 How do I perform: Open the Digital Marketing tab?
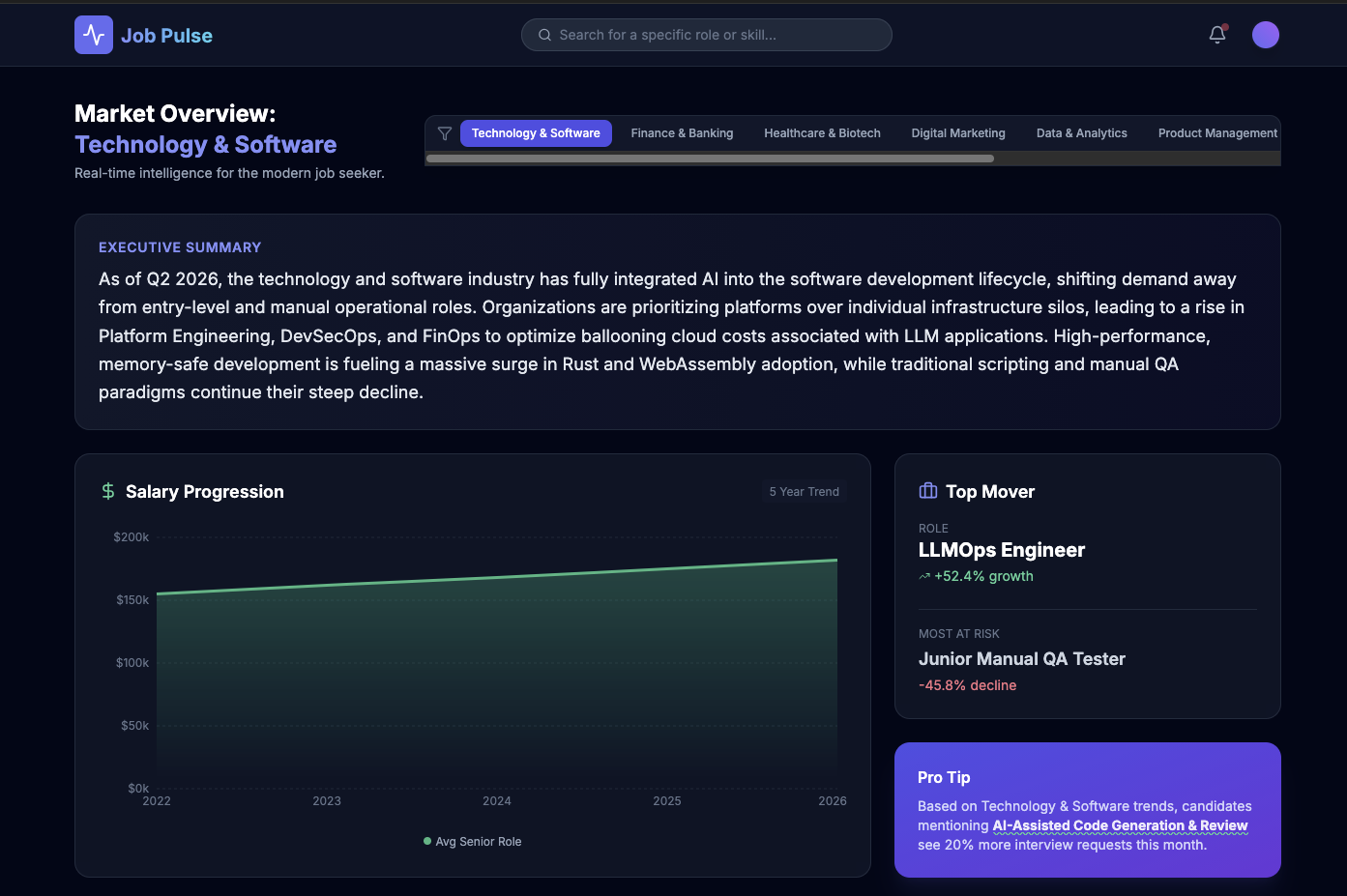(958, 133)
